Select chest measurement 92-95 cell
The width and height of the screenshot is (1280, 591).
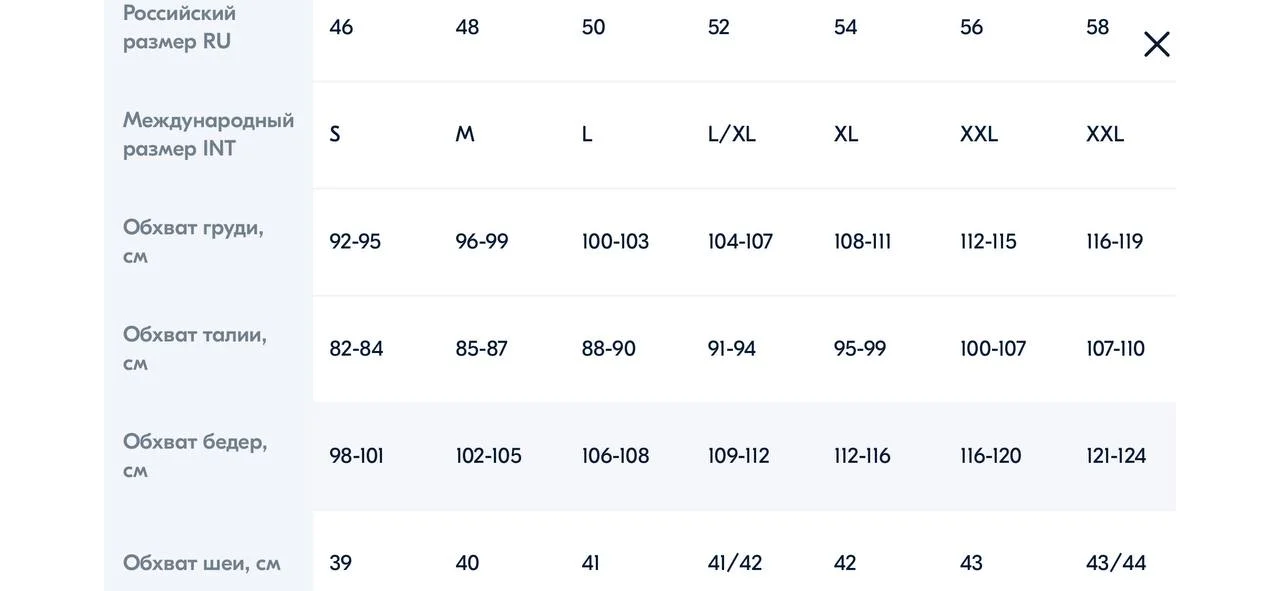[x=355, y=242]
